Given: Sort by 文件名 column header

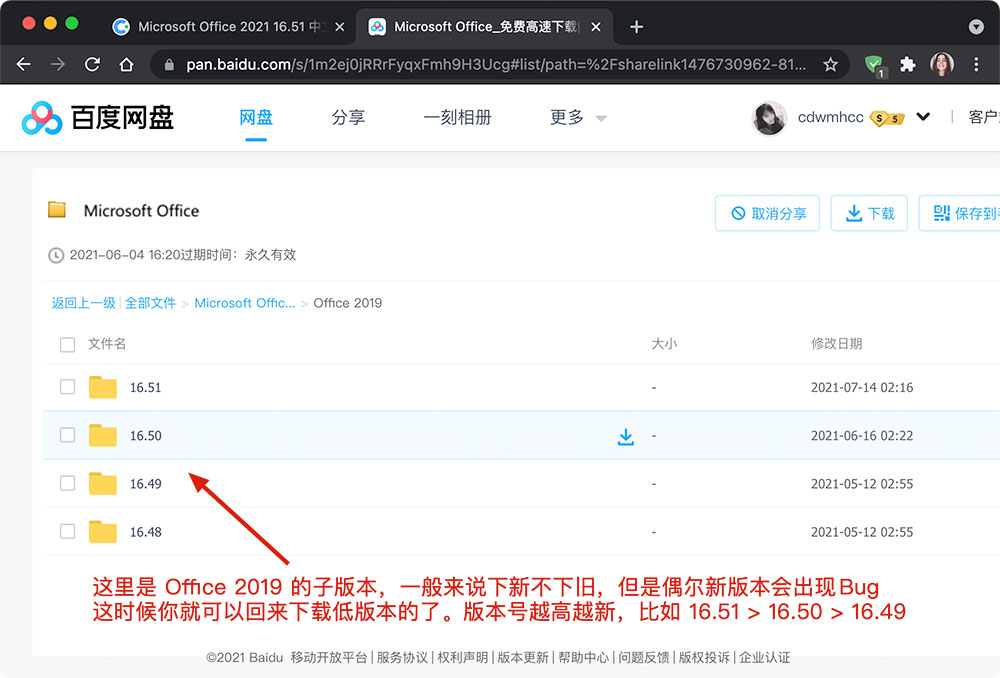Looking at the screenshot, I should [107, 344].
